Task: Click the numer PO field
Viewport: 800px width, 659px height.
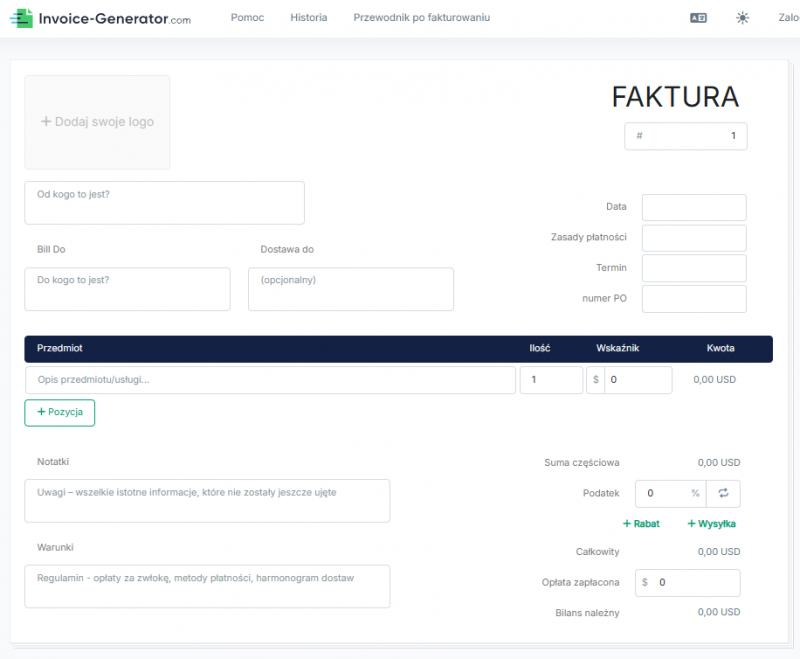Action: click(x=694, y=298)
